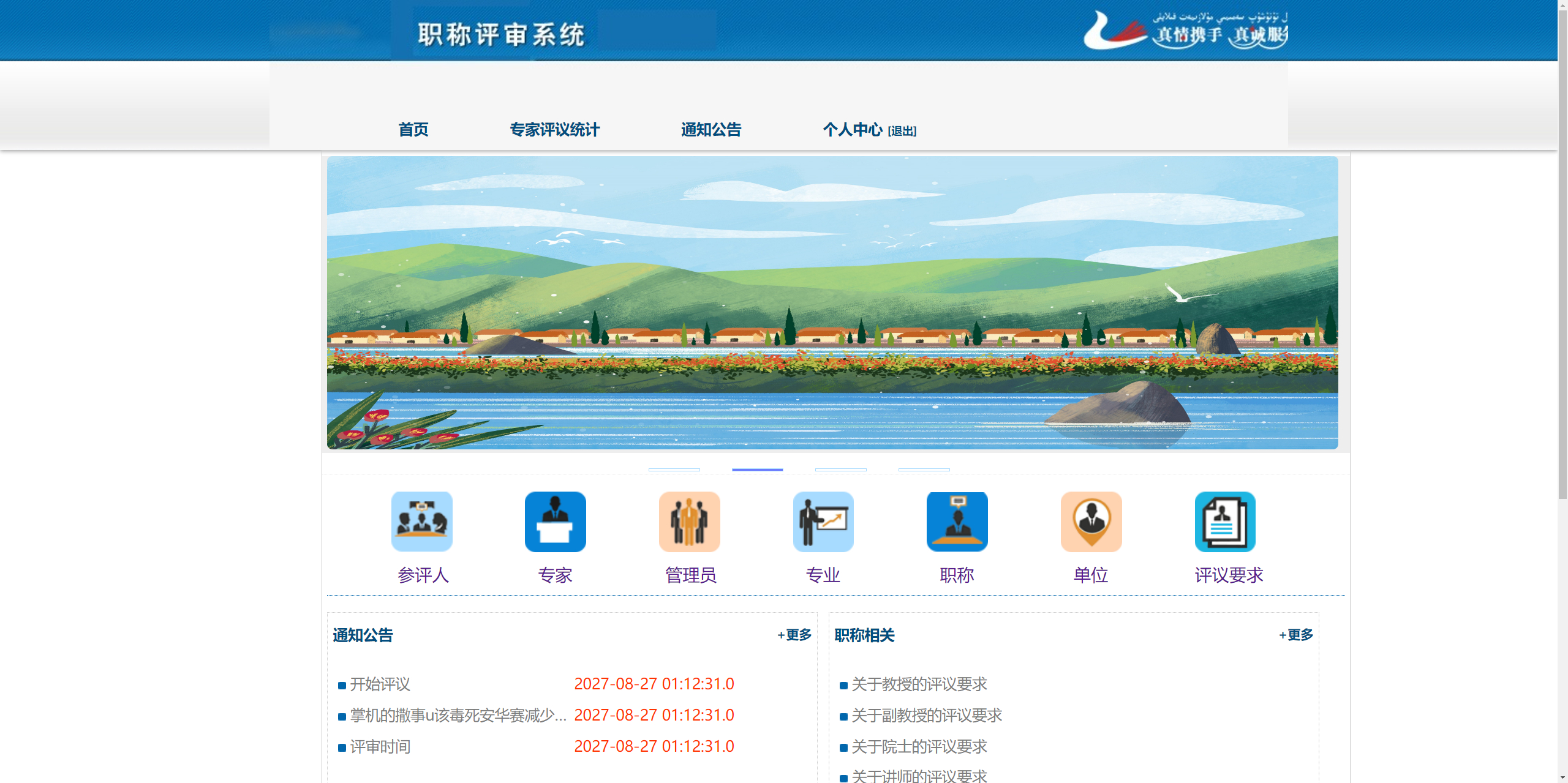Click the 退出 logout link
Screen dimensions: 1568x783
pos(902,131)
